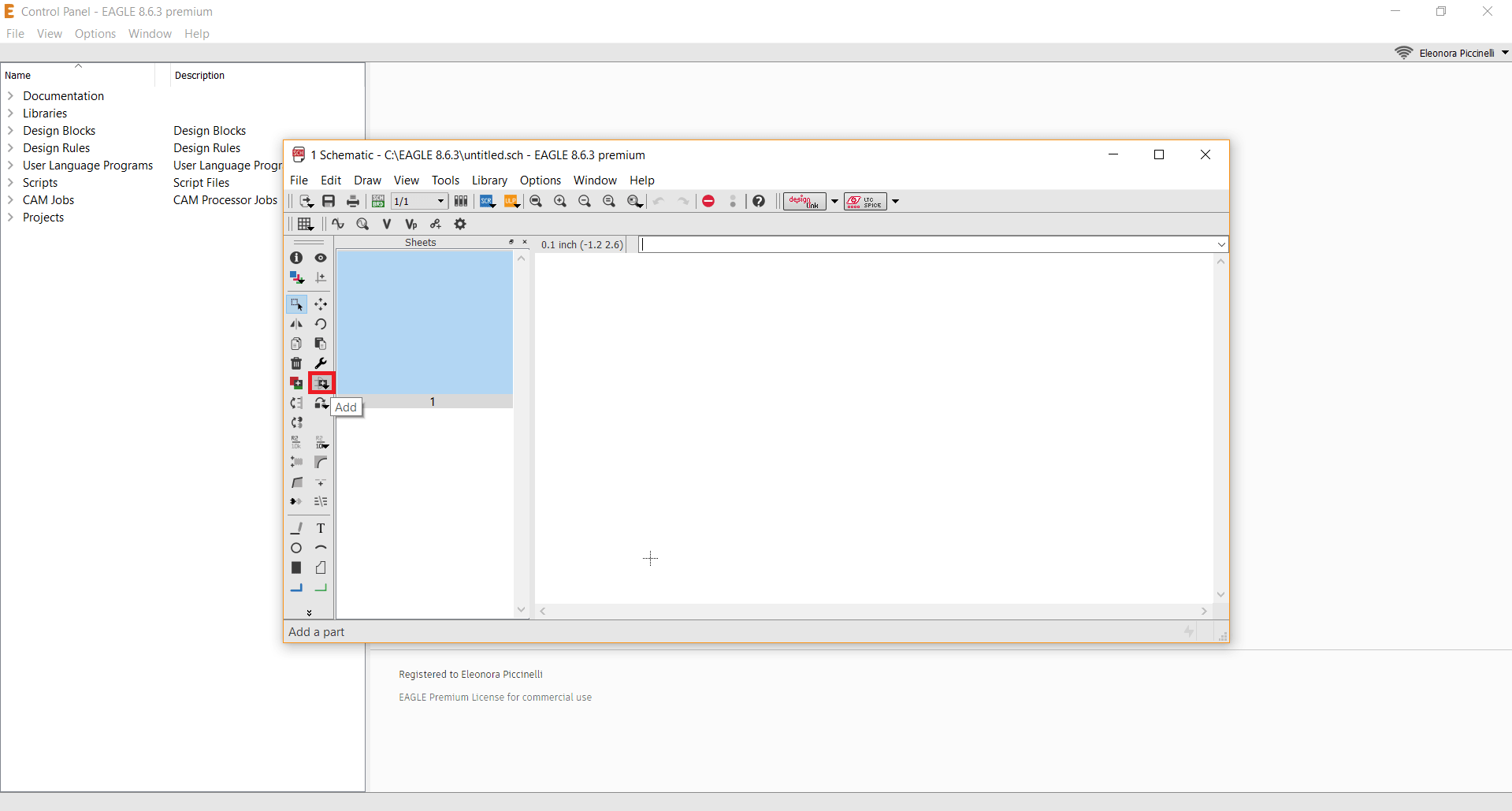Expand the Libraries tree item

(x=11, y=113)
